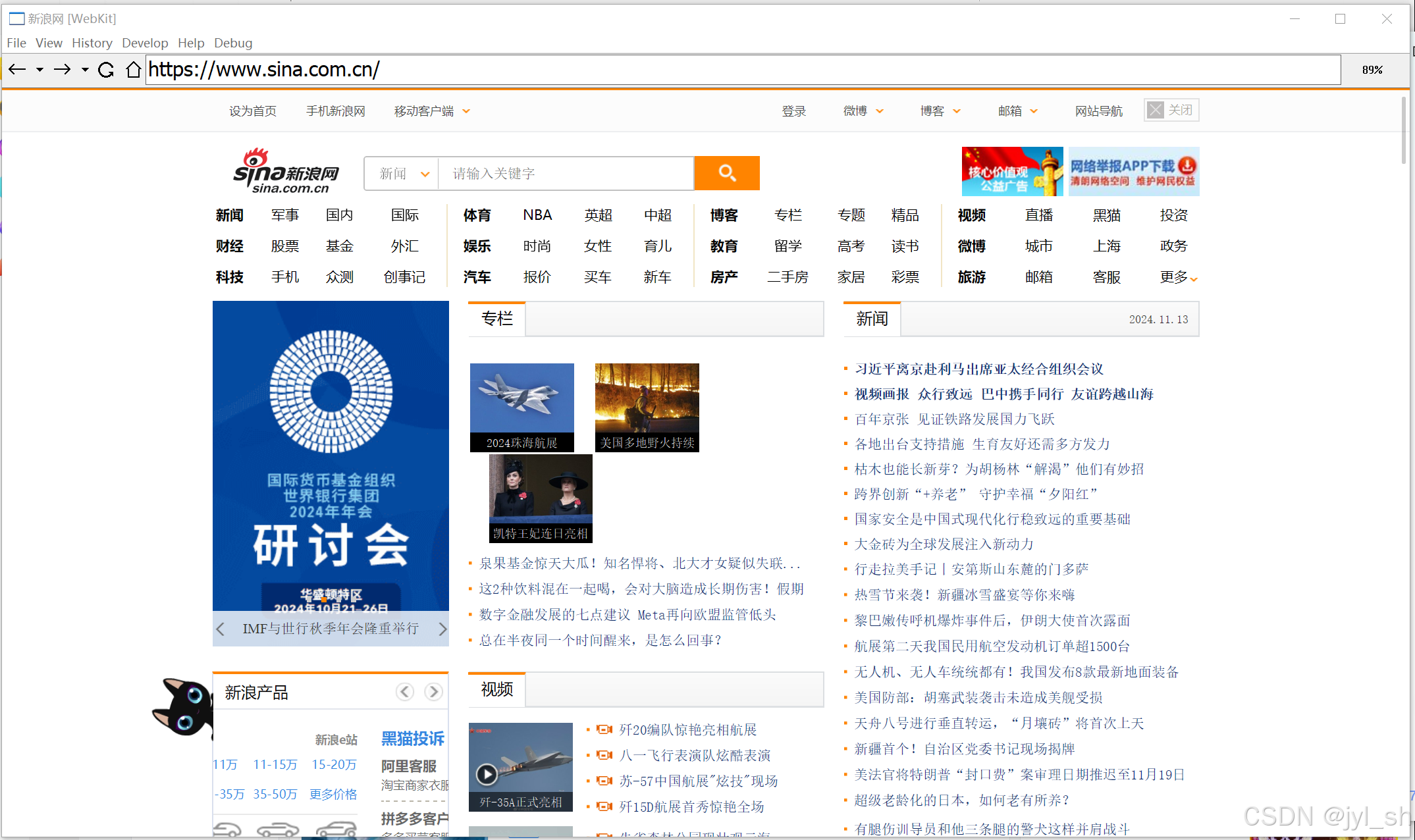
Task: Open 美国多地野火持续 thumbnail
Action: point(647,407)
